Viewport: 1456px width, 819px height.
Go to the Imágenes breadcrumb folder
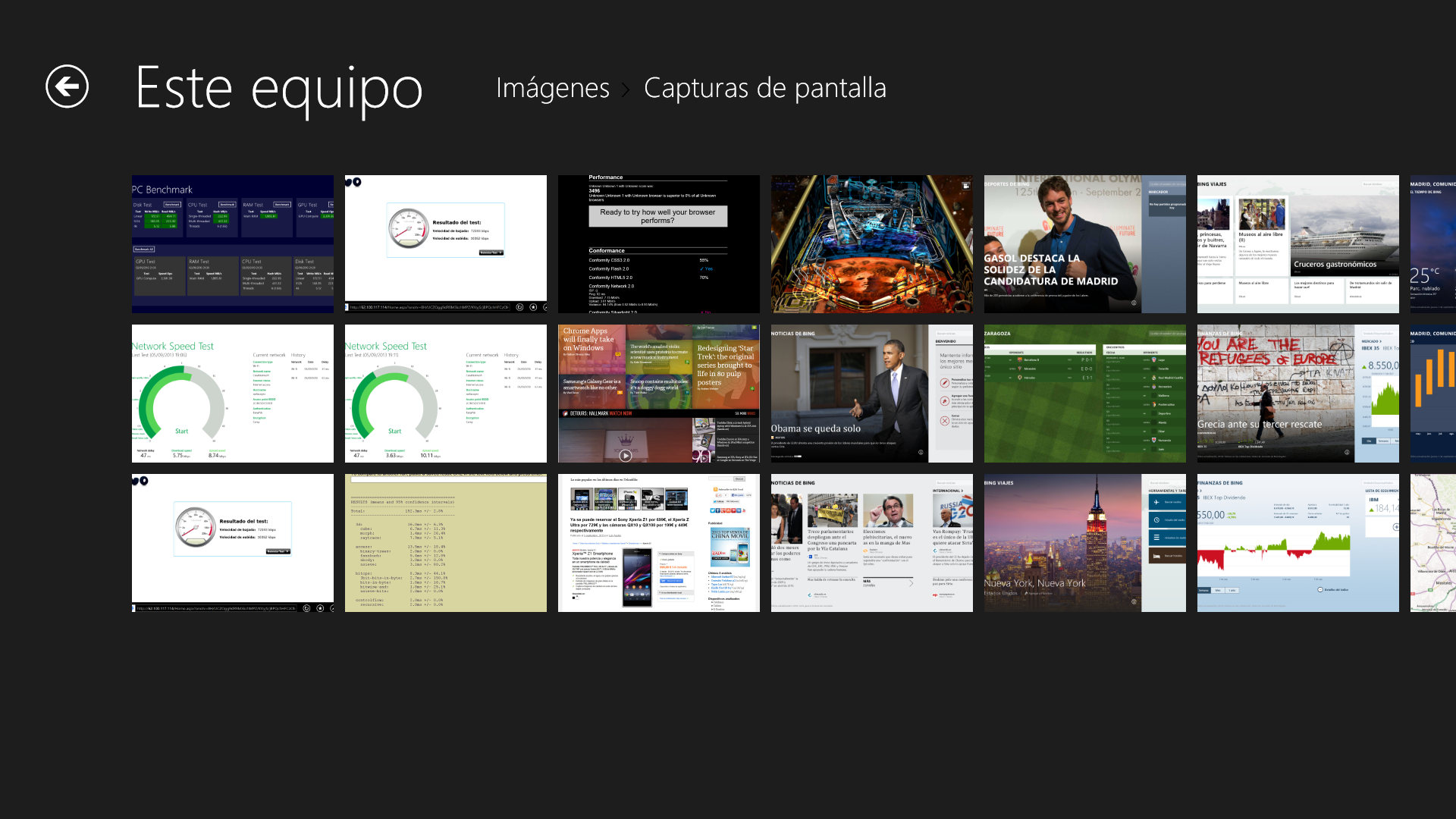click(552, 88)
